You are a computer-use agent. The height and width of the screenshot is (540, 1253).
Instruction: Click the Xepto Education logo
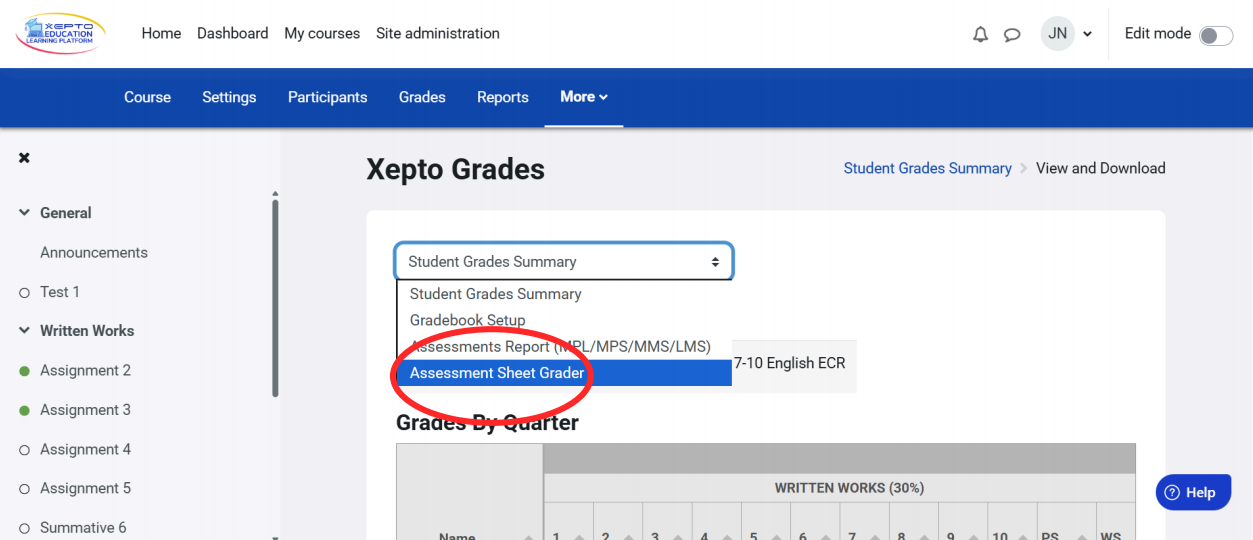(61, 34)
